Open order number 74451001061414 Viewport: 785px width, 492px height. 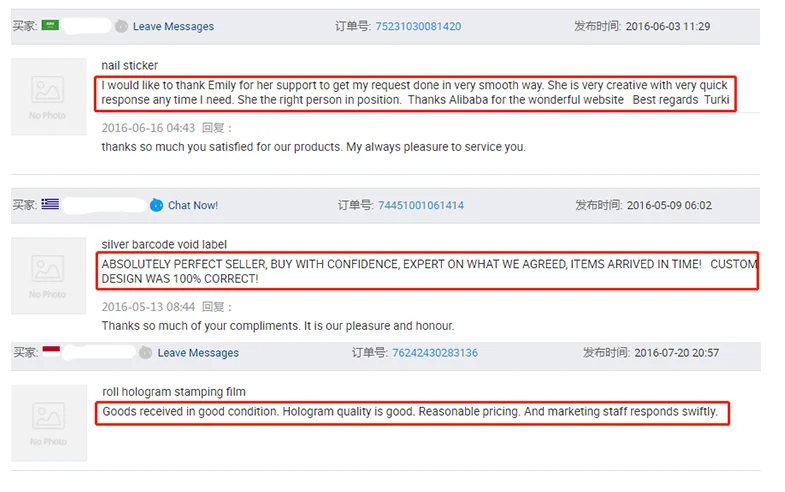coord(420,205)
